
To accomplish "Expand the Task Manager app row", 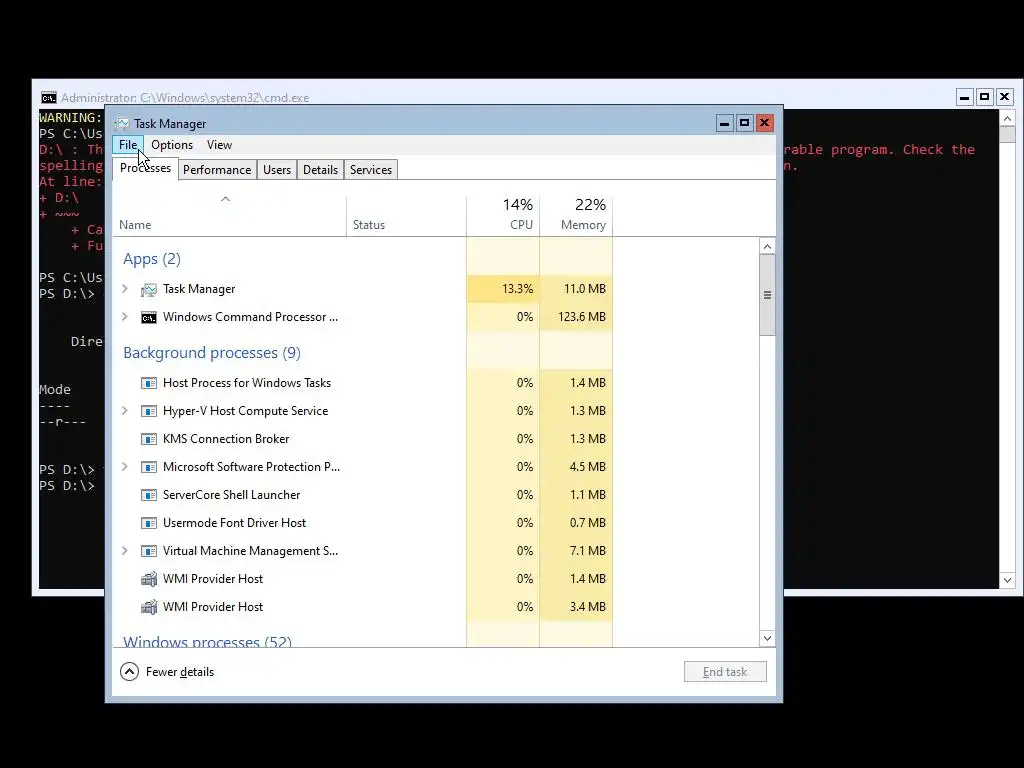I will (125, 289).
